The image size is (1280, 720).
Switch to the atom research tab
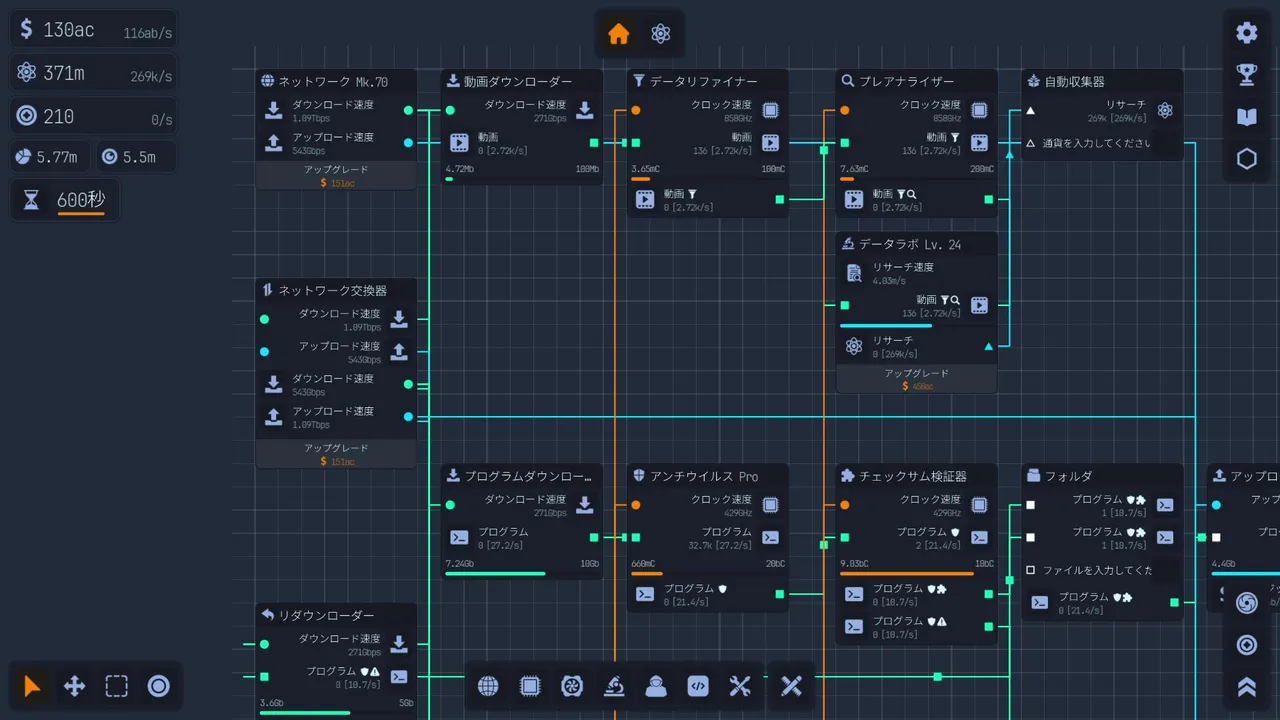click(660, 34)
